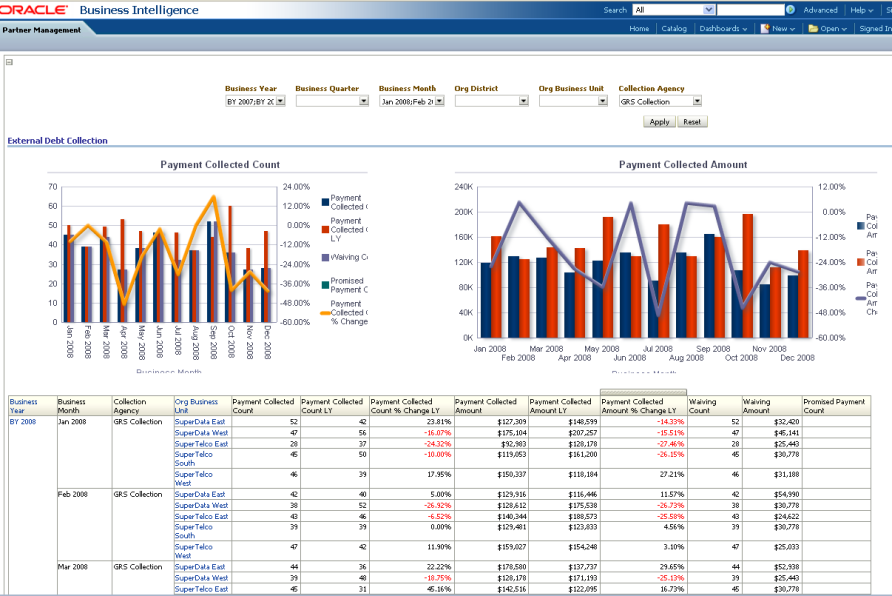Click the column drag handle above the table
Viewport: 892px width, 596px height.
643,392
